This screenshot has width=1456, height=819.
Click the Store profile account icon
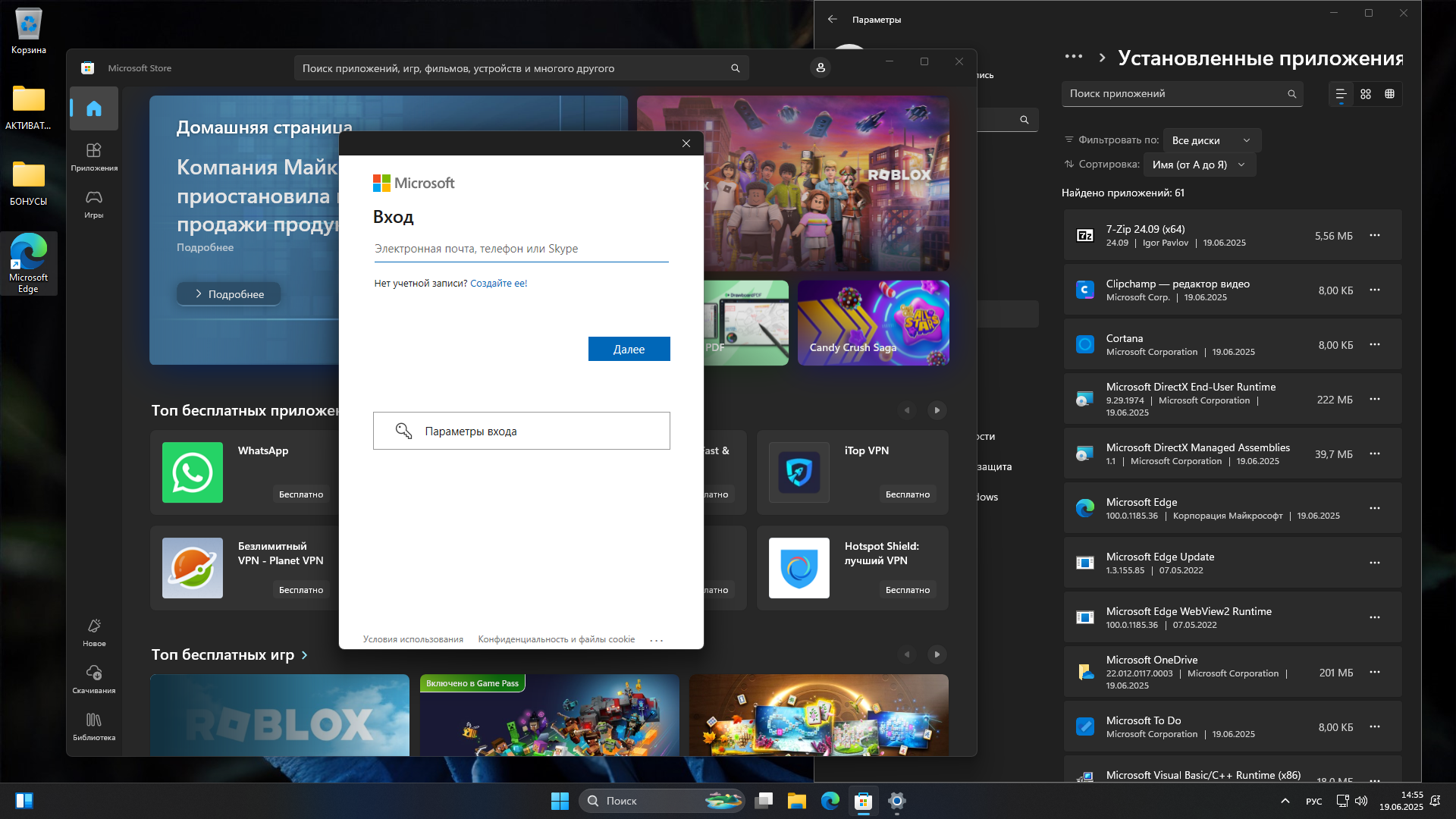click(821, 67)
